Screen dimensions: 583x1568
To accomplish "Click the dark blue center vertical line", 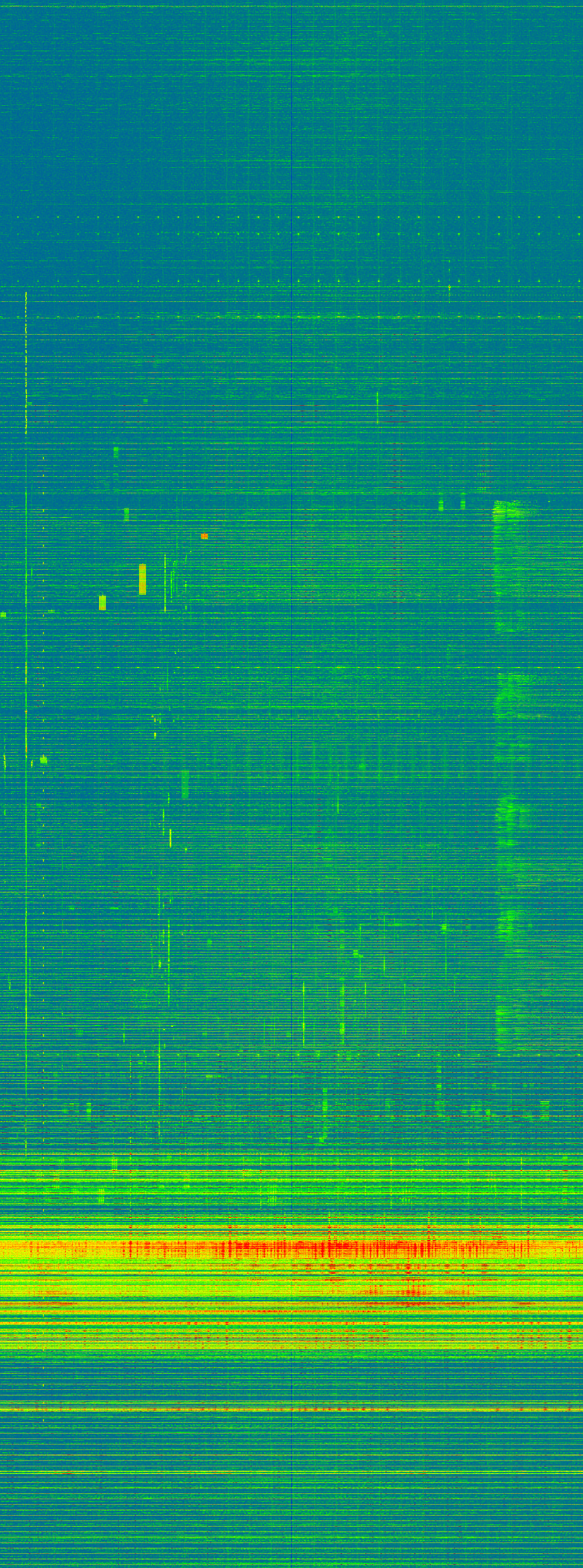I will point(292,730).
